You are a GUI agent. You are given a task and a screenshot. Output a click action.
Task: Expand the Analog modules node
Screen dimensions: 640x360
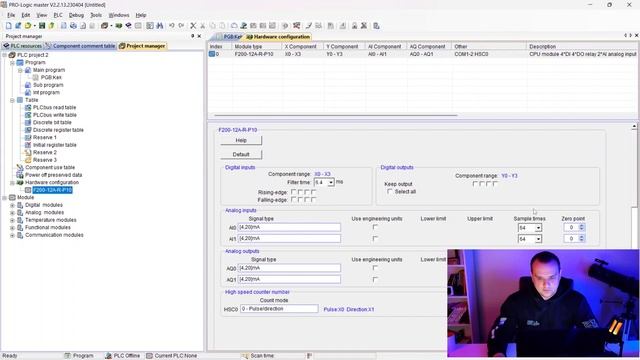point(12,213)
